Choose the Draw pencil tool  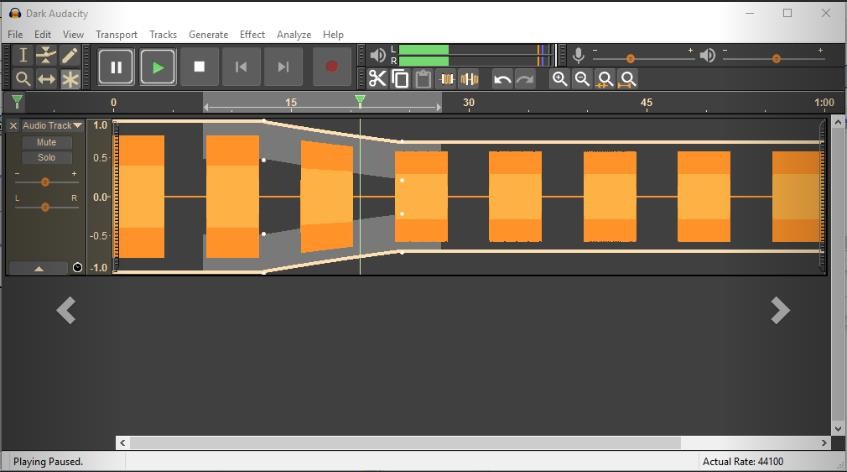click(70, 56)
